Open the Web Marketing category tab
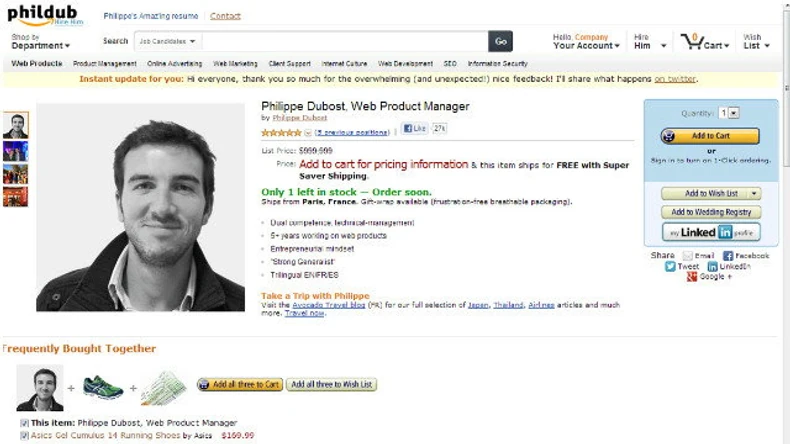 click(x=234, y=63)
